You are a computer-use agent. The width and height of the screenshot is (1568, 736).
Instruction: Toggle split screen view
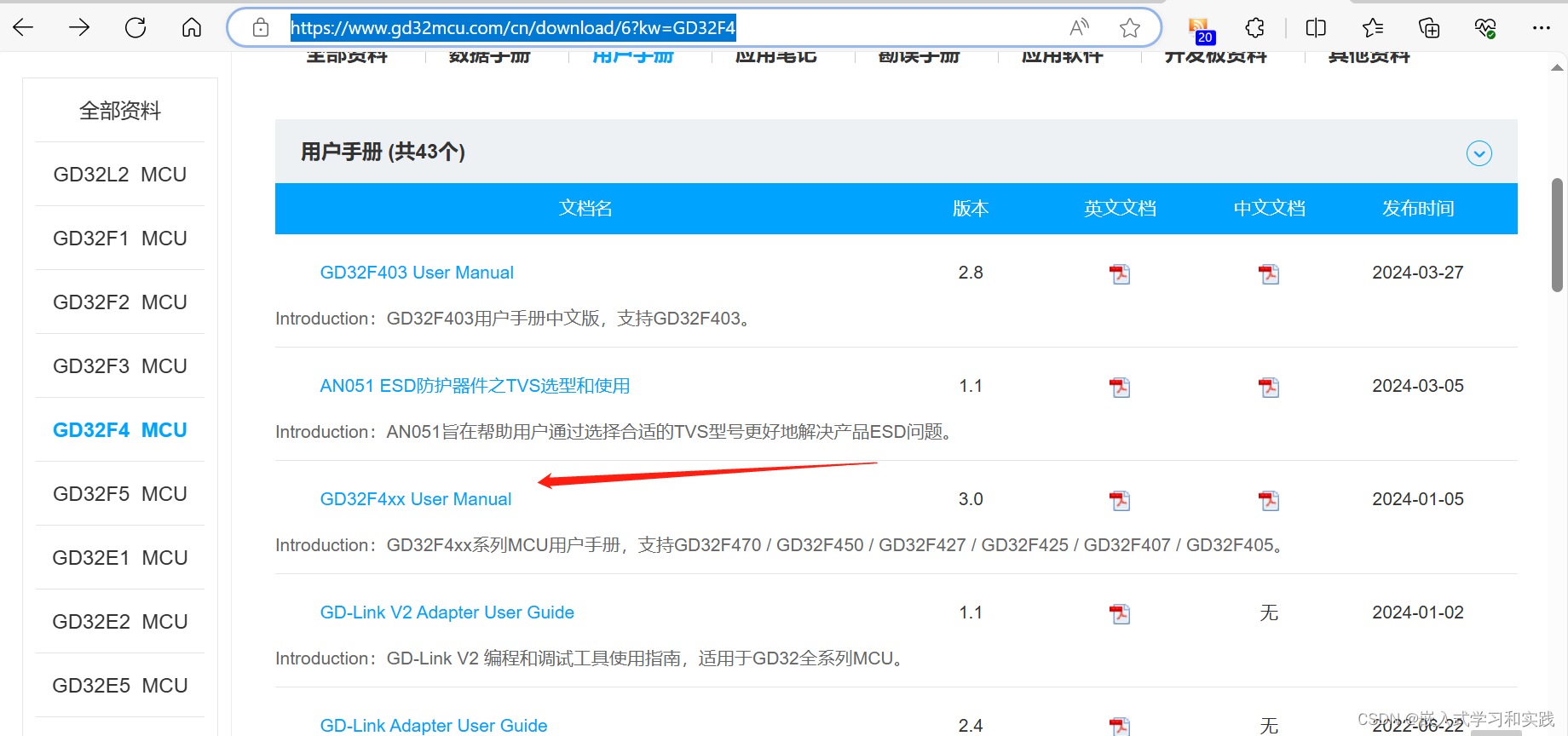pos(1316,27)
